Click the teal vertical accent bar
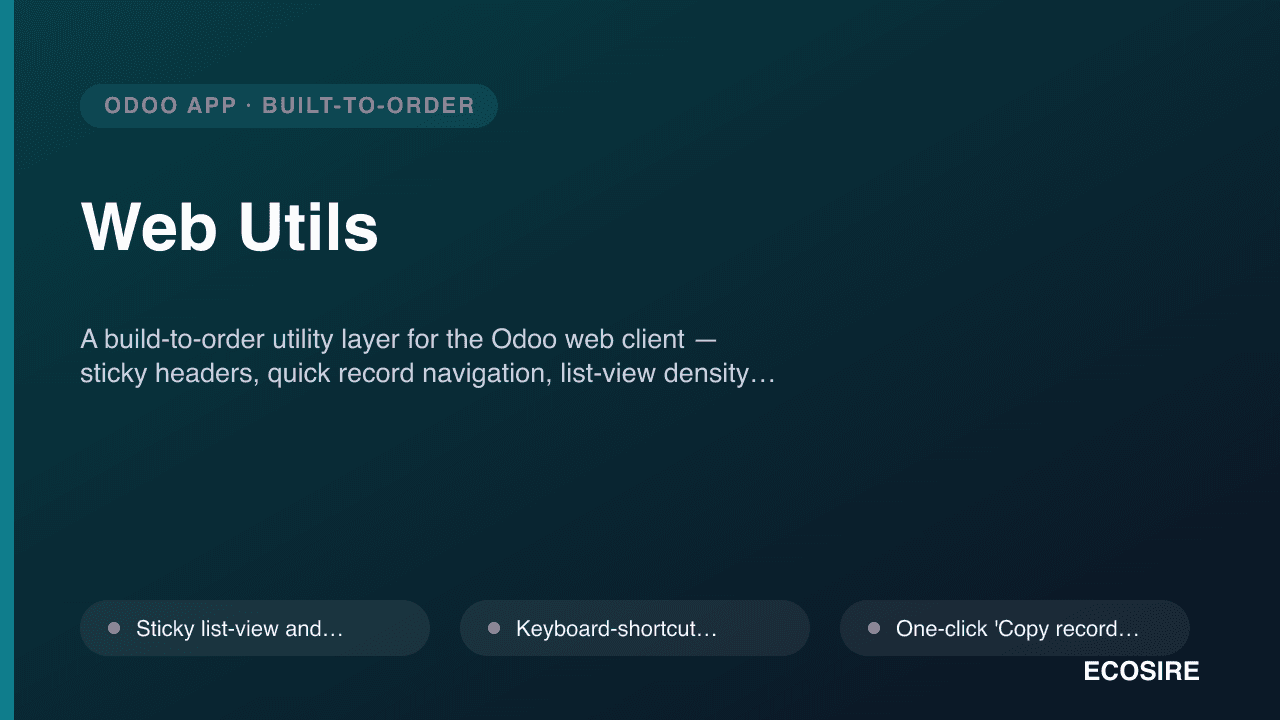This screenshot has height=720, width=1280. [7, 360]
